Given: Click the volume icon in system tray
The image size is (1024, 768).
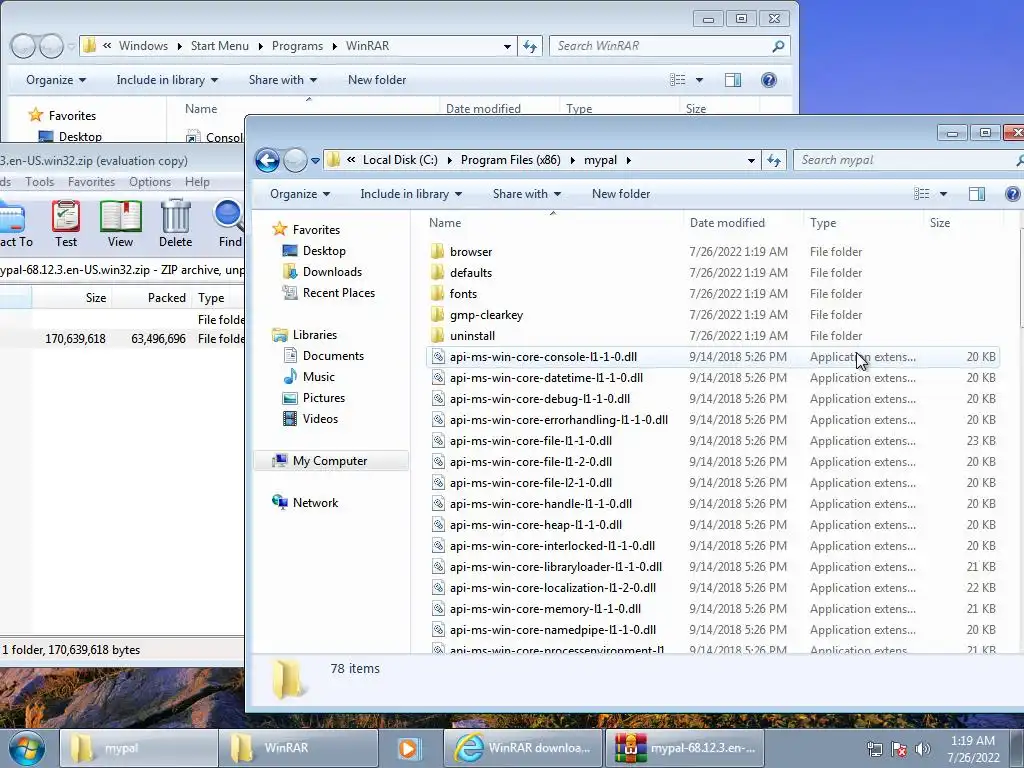Looking at the screenshot, I should (923, 749).
